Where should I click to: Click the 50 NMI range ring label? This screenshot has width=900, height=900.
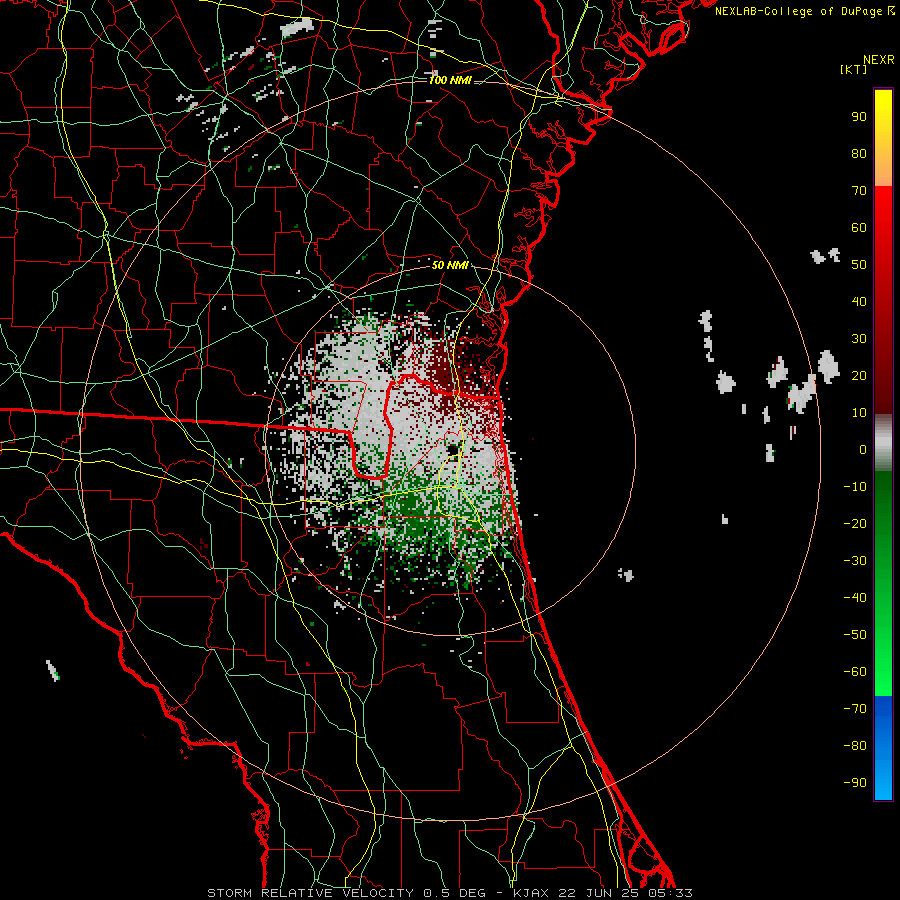click(x=450, y=265)
